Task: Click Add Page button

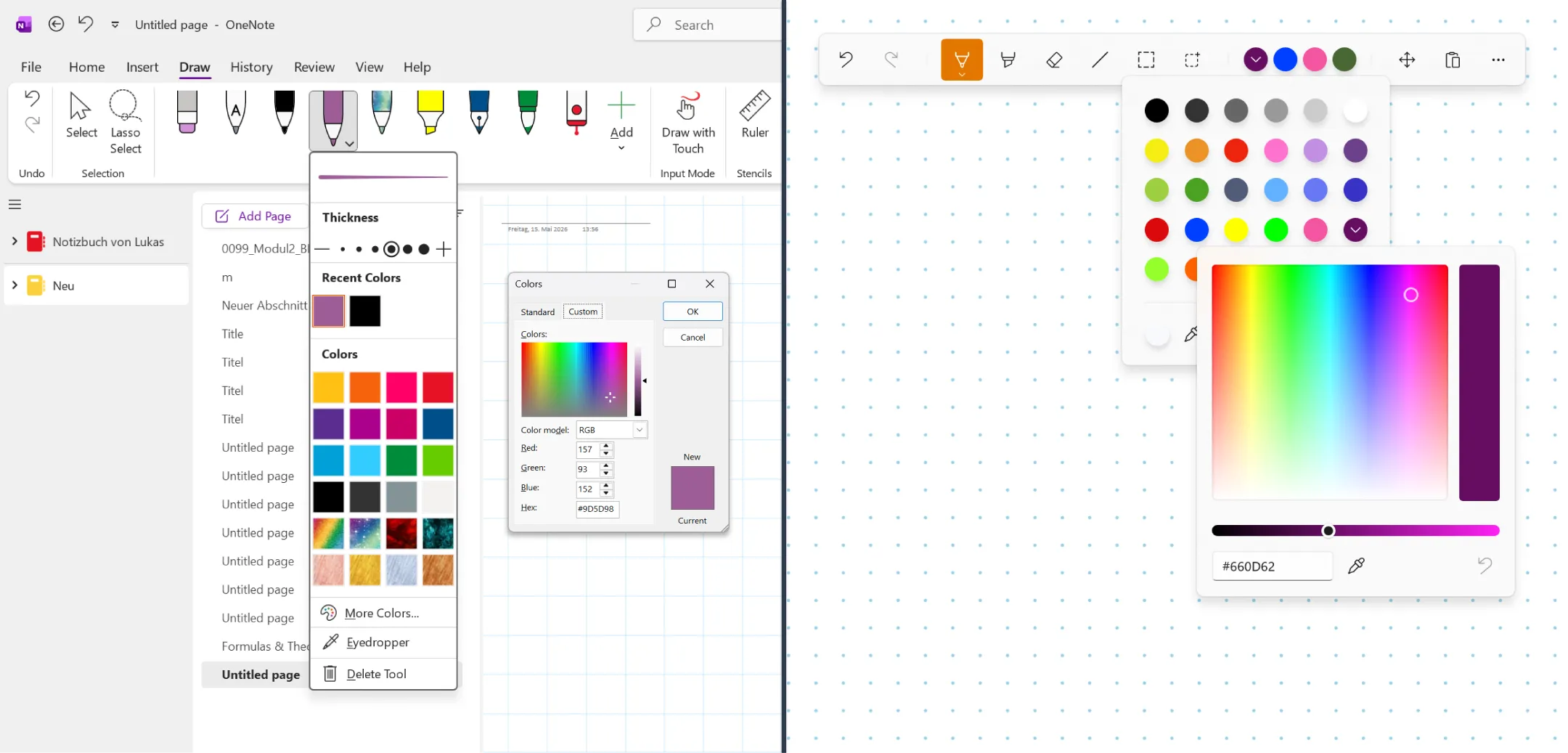Action: 254,216
